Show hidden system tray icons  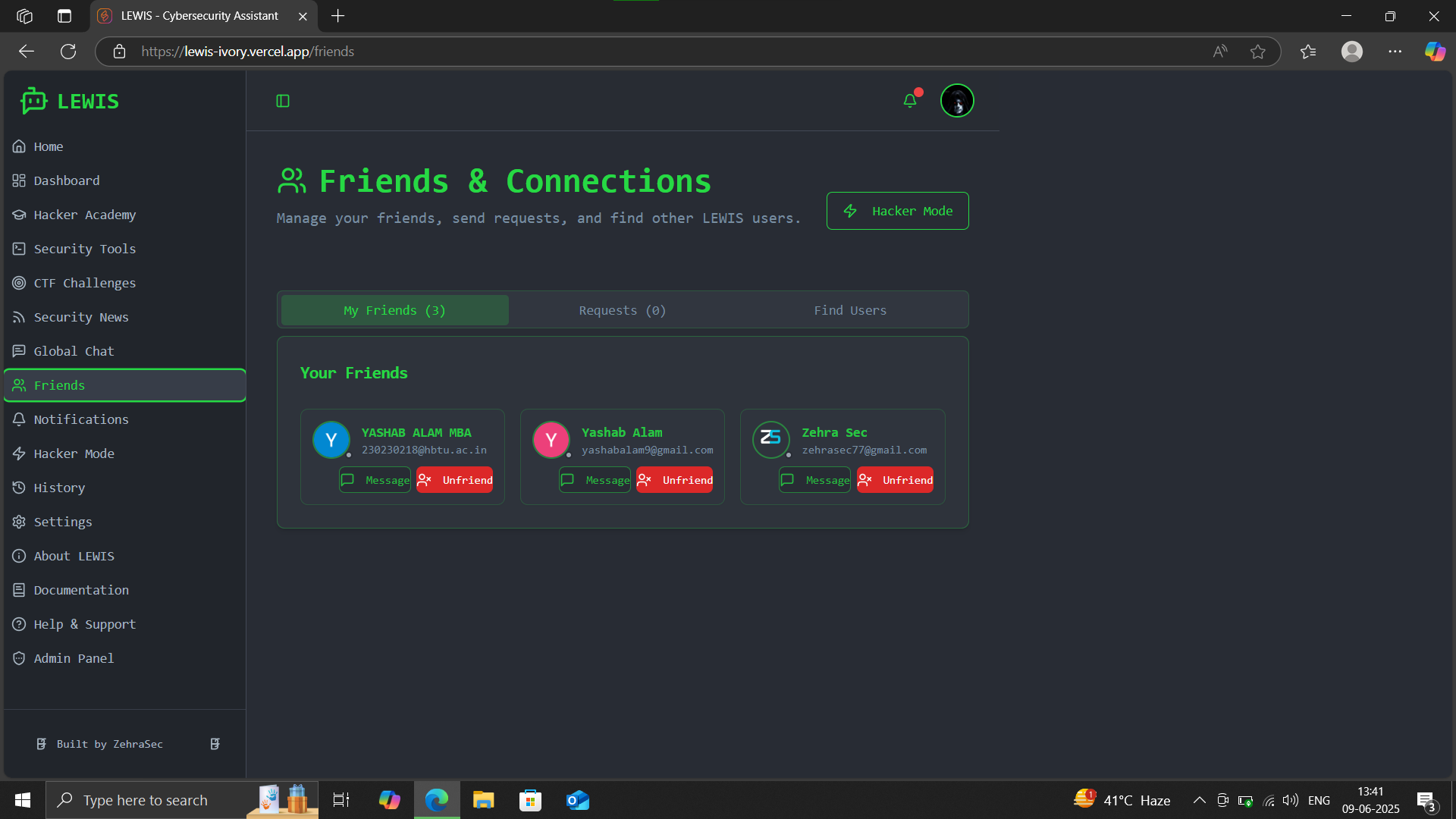(1199, 800)
